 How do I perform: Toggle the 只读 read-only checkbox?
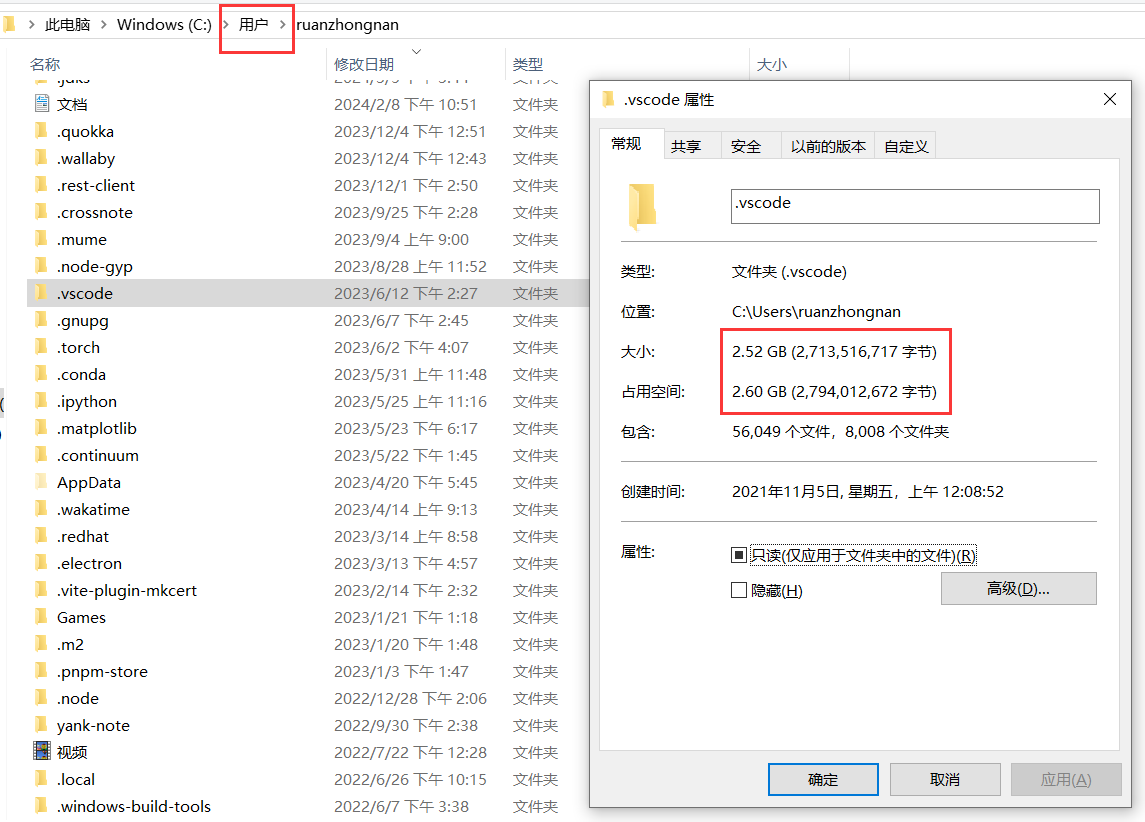click(738, 556)
